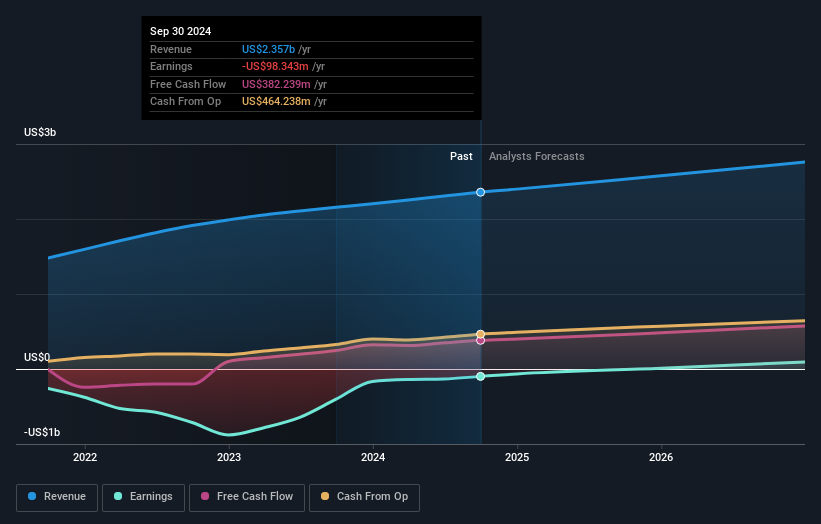Click the 2025 x-axis label
The width and height of the screenshot is (821, 524).
(517, 457)
